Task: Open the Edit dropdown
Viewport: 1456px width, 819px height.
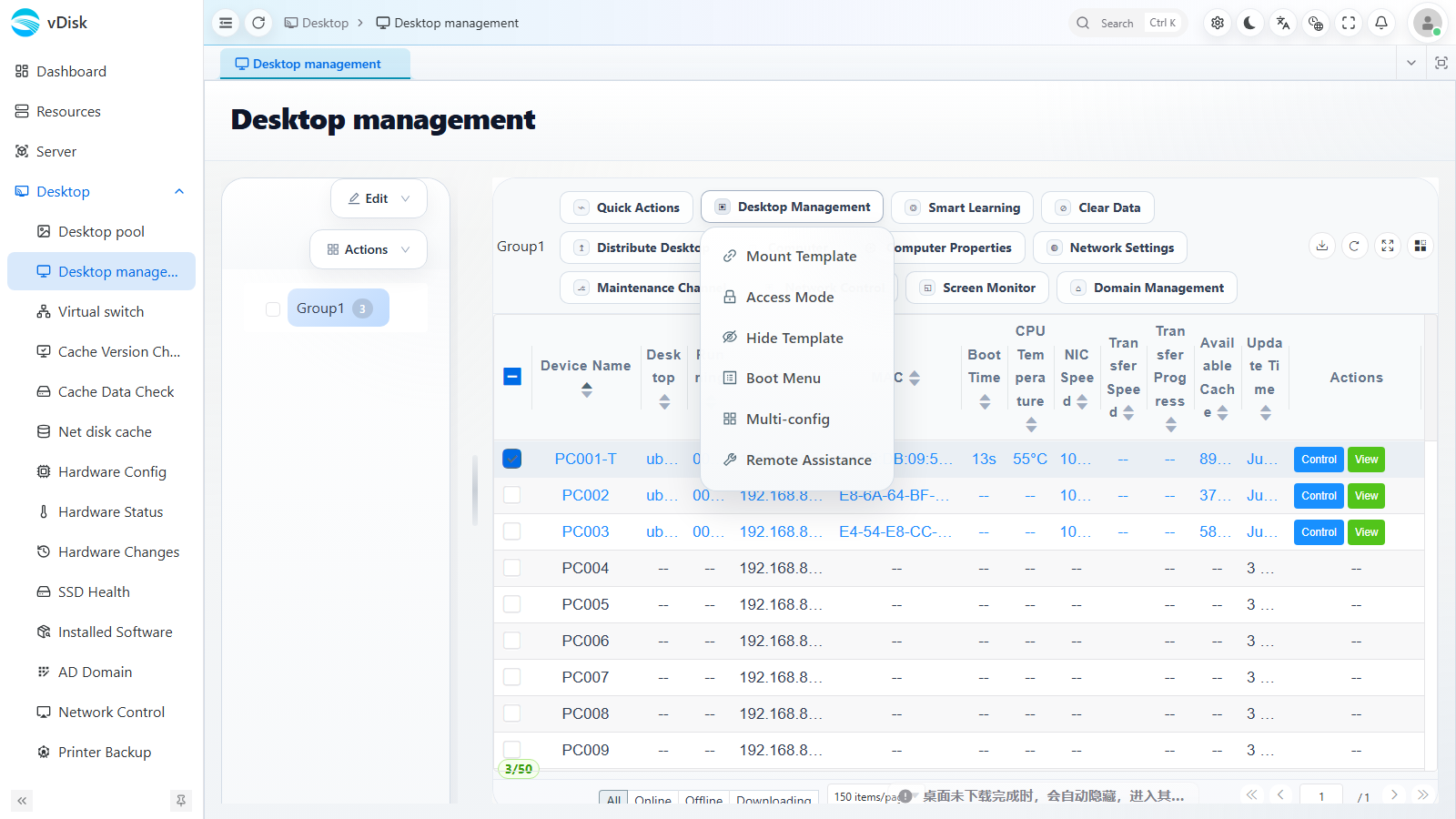Action: [x=379, y=198]
